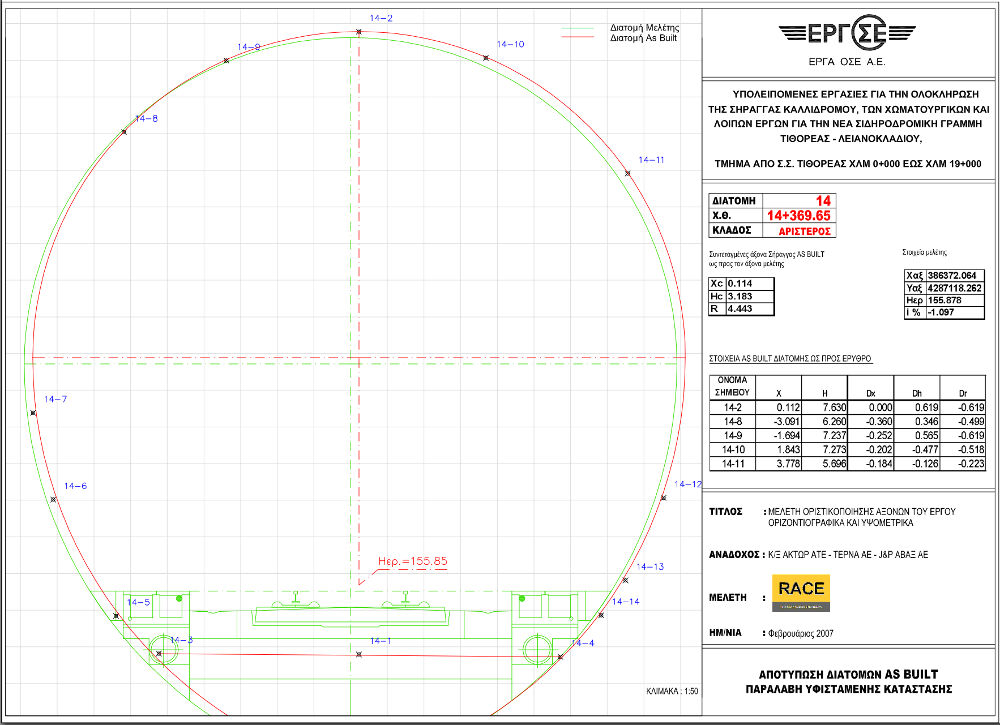Select blue point label 14-8 on the drawing
The height and width of the screenshot is (725, 1000).
click(147, 119)
